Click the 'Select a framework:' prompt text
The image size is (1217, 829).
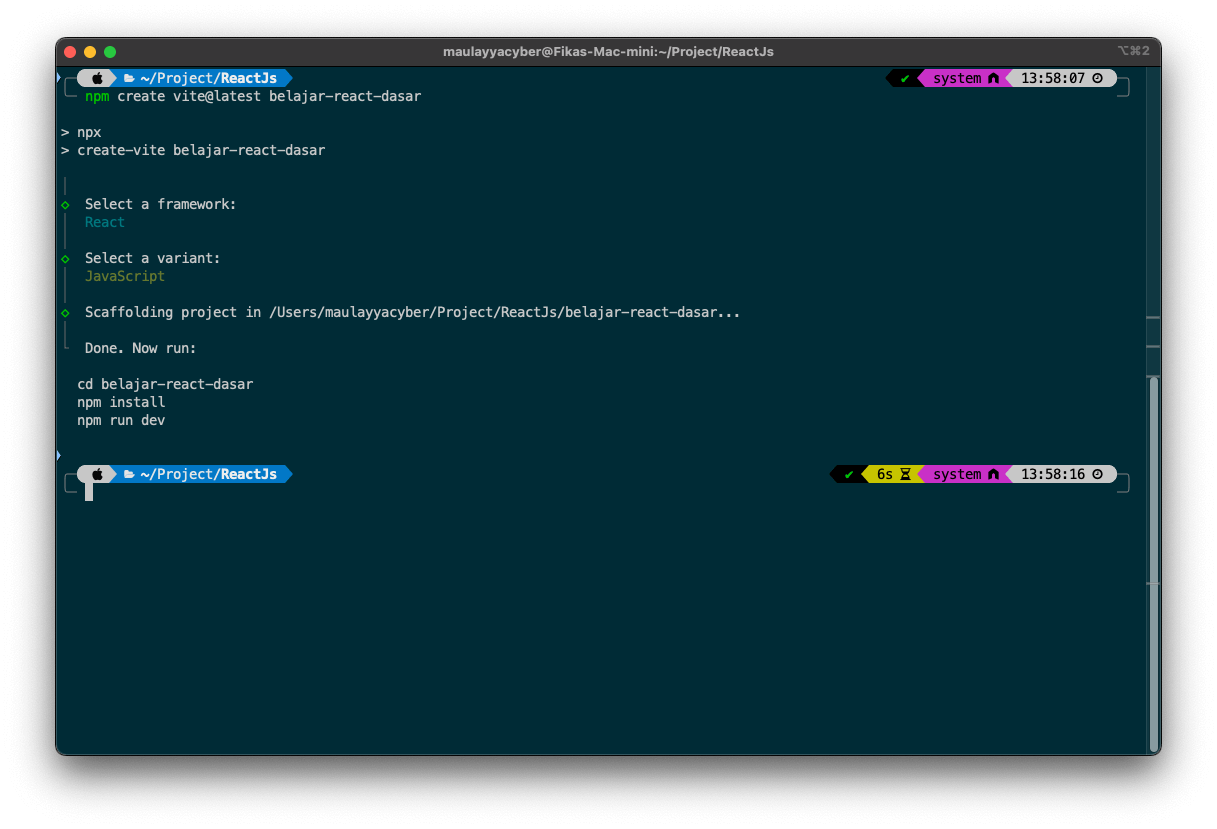click(x=161, y=204)
